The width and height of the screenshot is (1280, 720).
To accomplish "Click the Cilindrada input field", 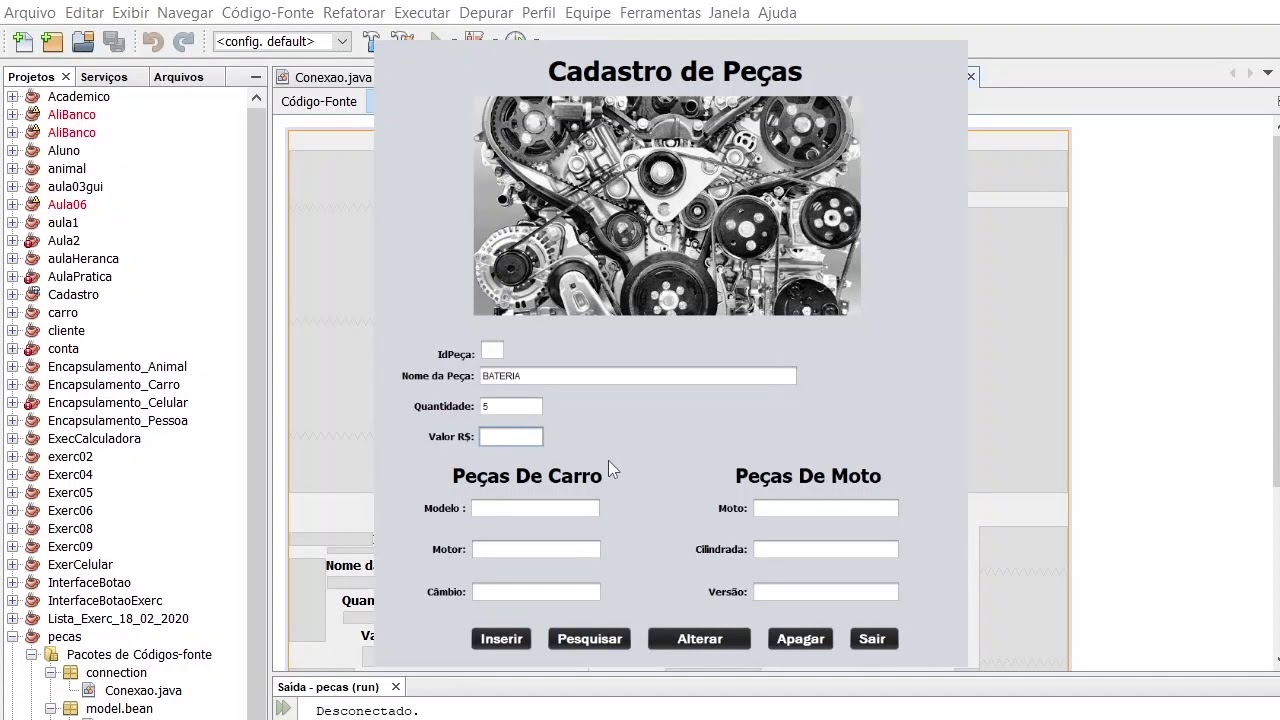I will tap(826, 549).
